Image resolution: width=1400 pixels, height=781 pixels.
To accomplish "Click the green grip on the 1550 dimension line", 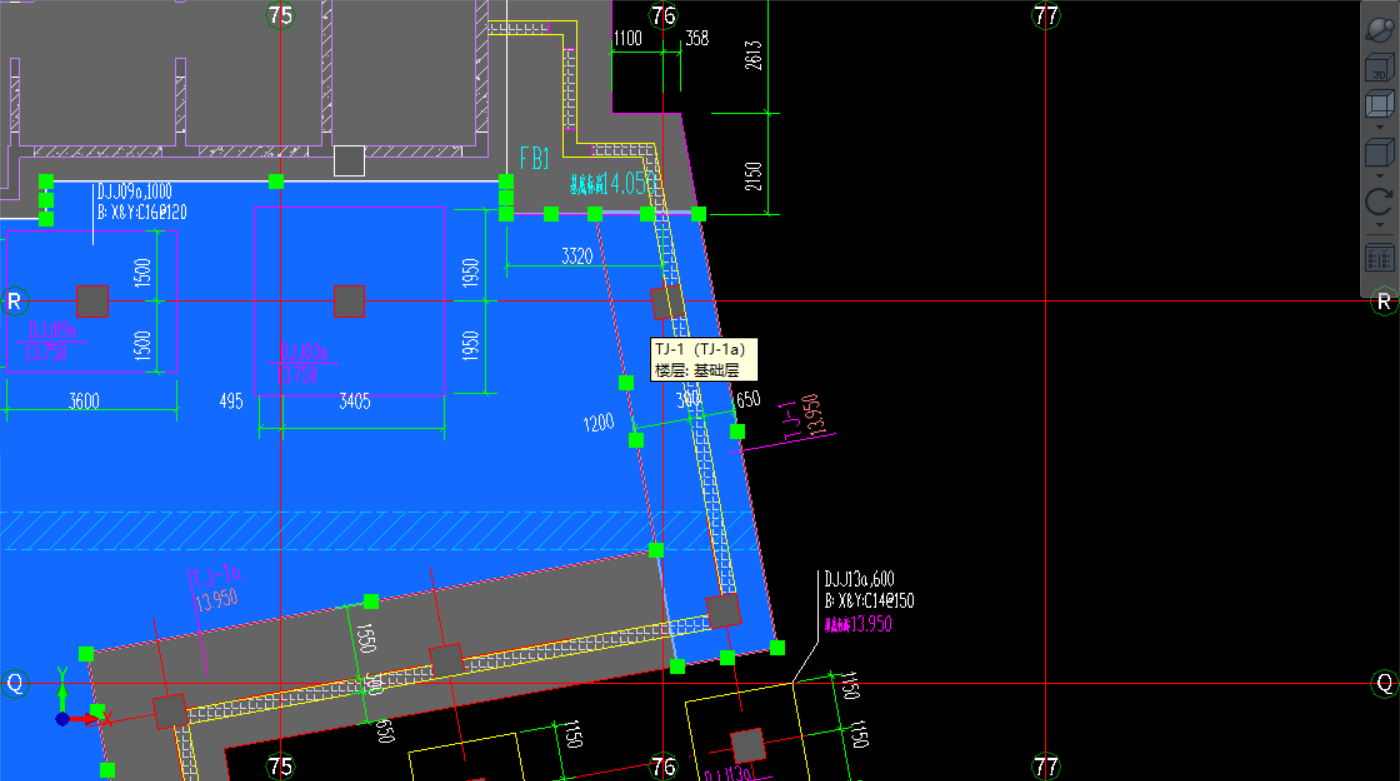I will click(x=371, y=601).
